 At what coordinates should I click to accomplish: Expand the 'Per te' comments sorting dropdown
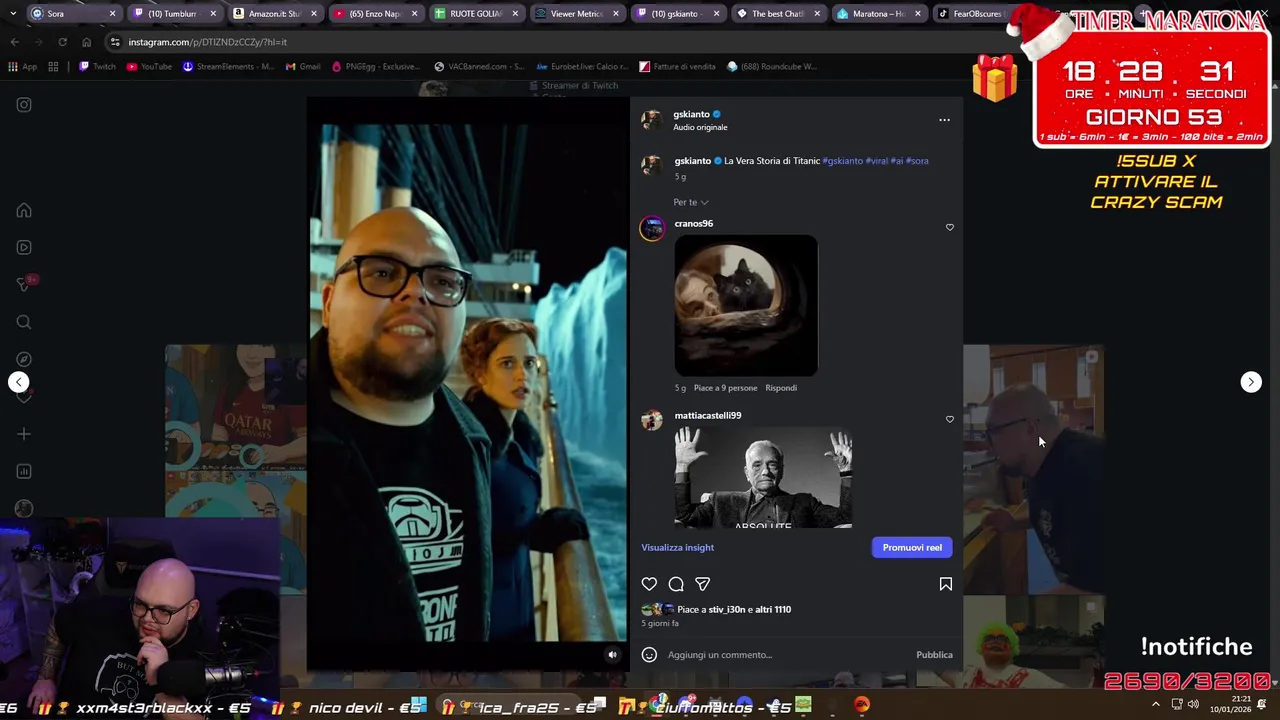tap(690, 202)
